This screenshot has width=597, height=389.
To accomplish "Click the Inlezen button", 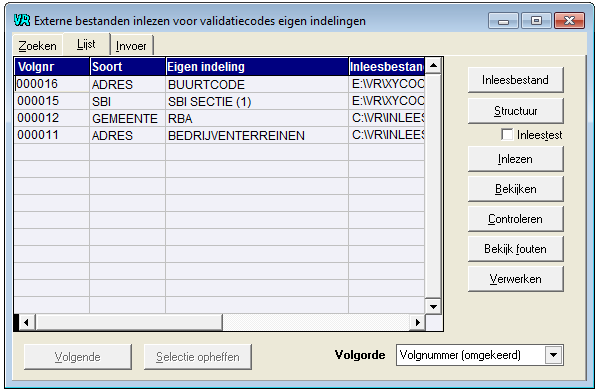I will tap(515, 159).
